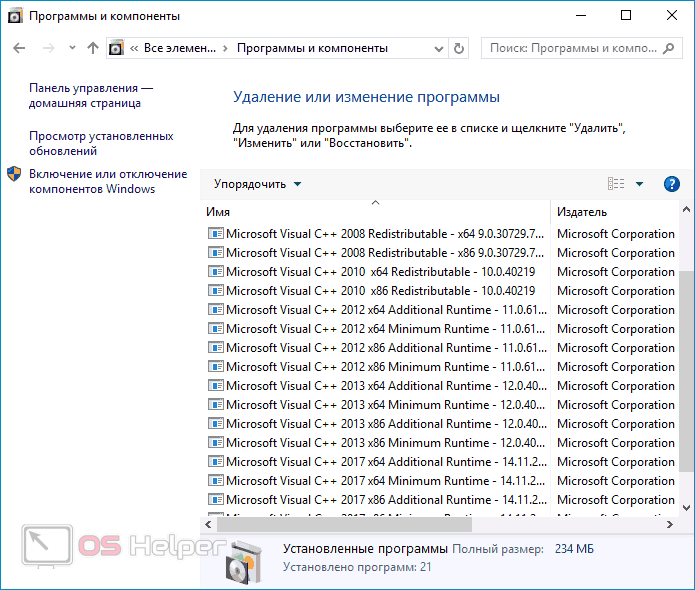Refresh the Programs and Components list

coord(459,48)
